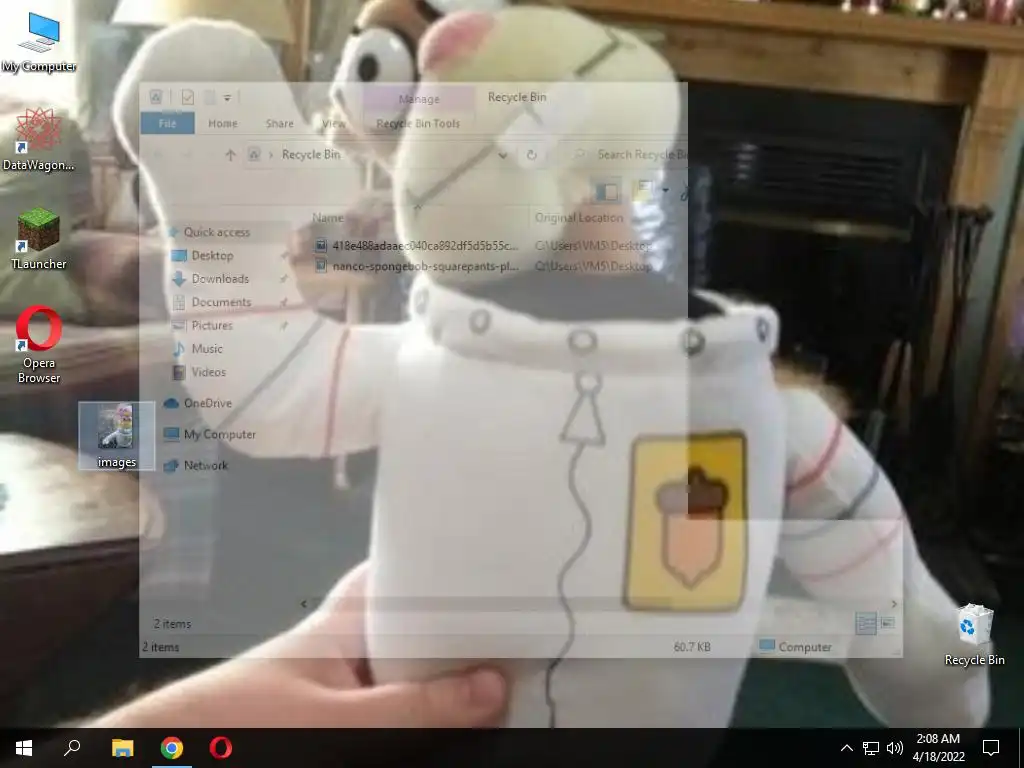Open Pictures in the navigation pane
The height and width of the screenshot is (768, 1024).
click(x=212, y=325)
